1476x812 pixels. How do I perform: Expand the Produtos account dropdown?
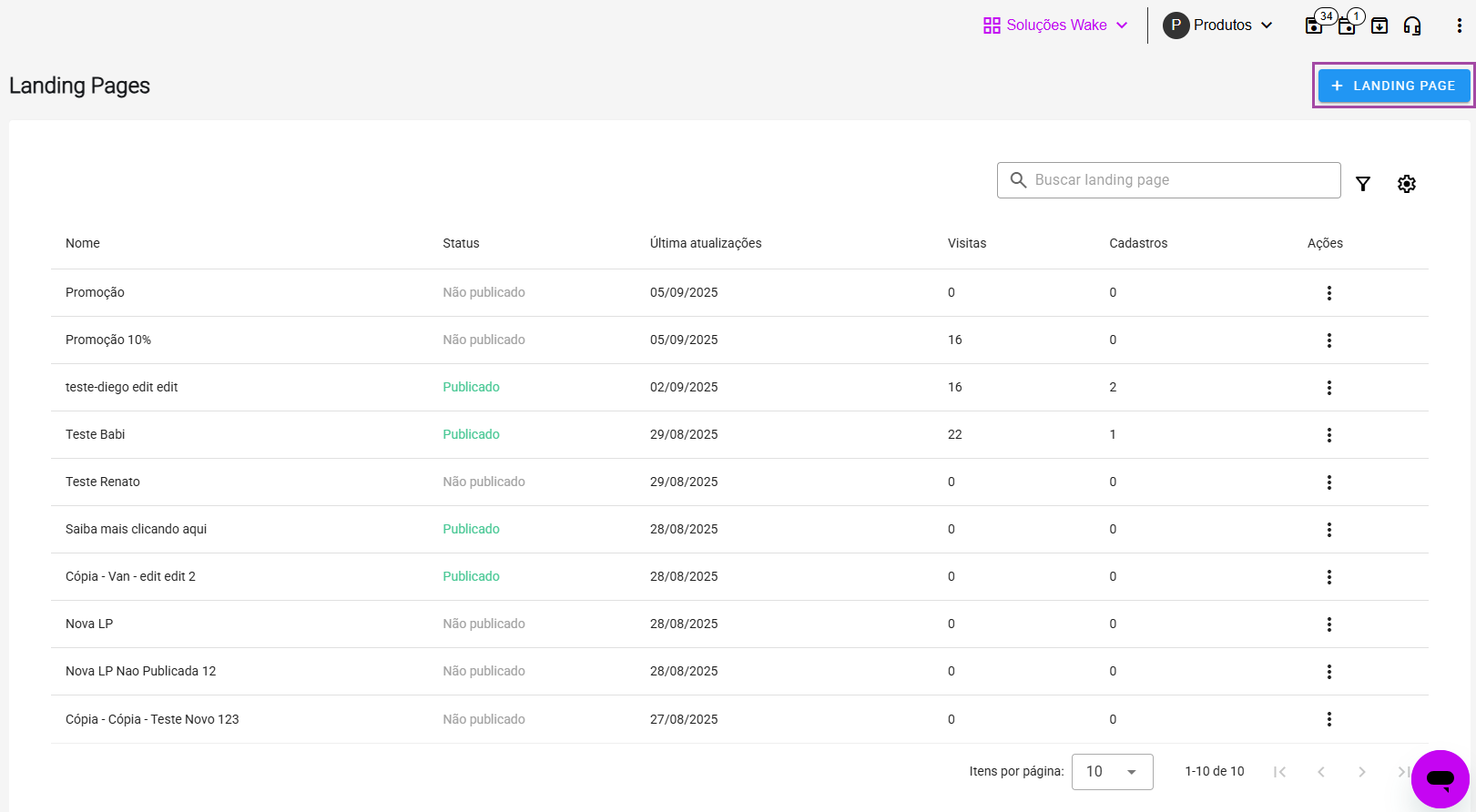[x=1217, y=25]
